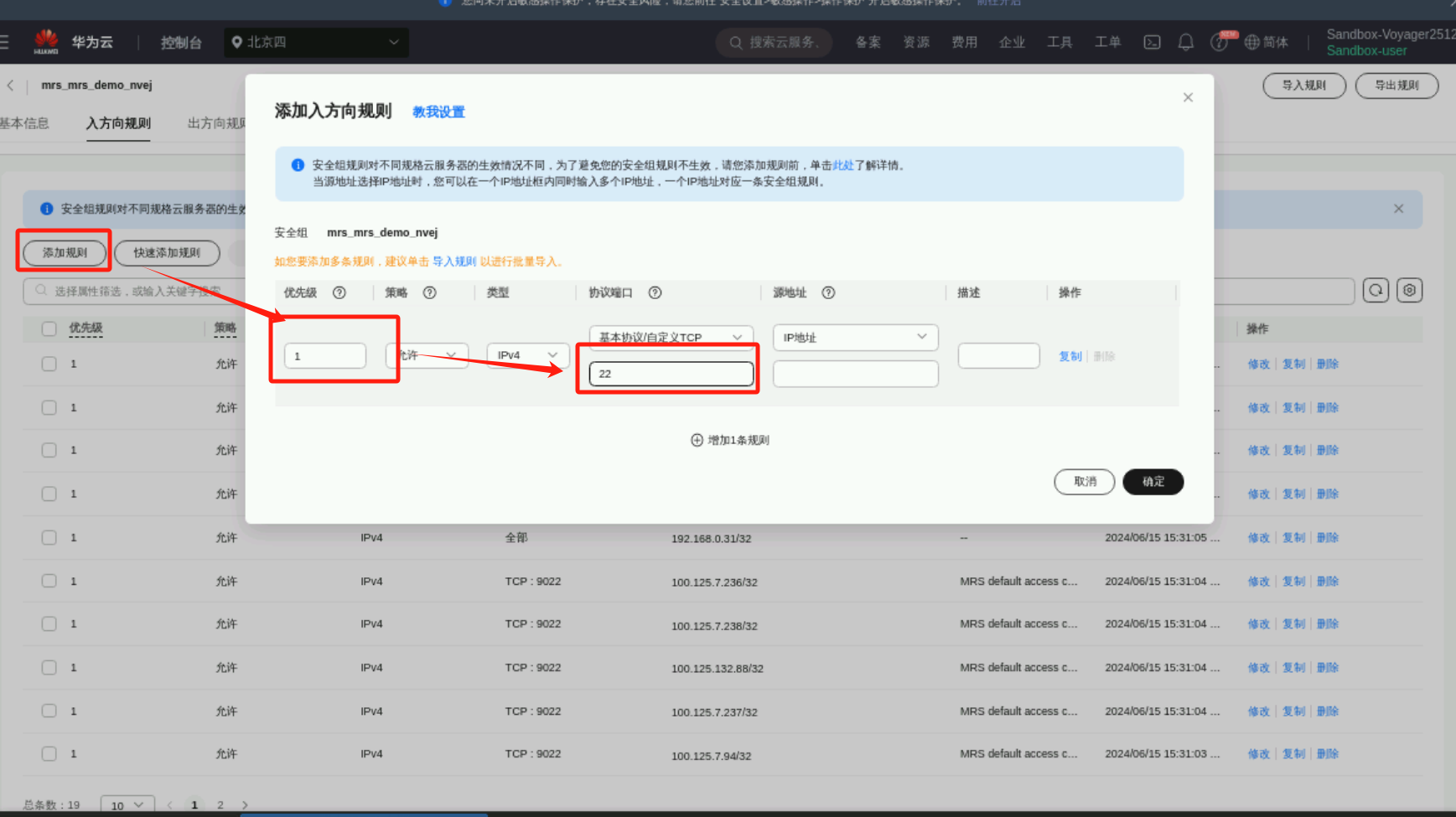Screen dimensions: 1456x817
Task: Open the IPv4 type dropdown in the dialog
Action: point(528,355)
